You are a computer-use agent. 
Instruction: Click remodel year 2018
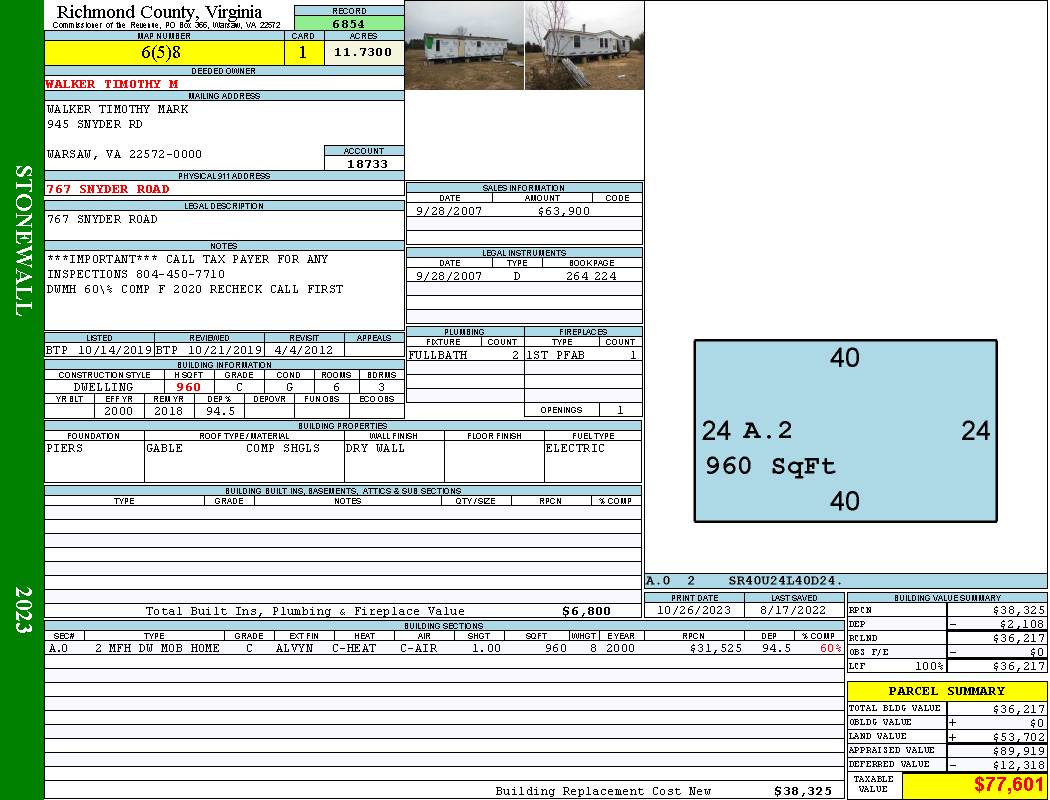169,411
